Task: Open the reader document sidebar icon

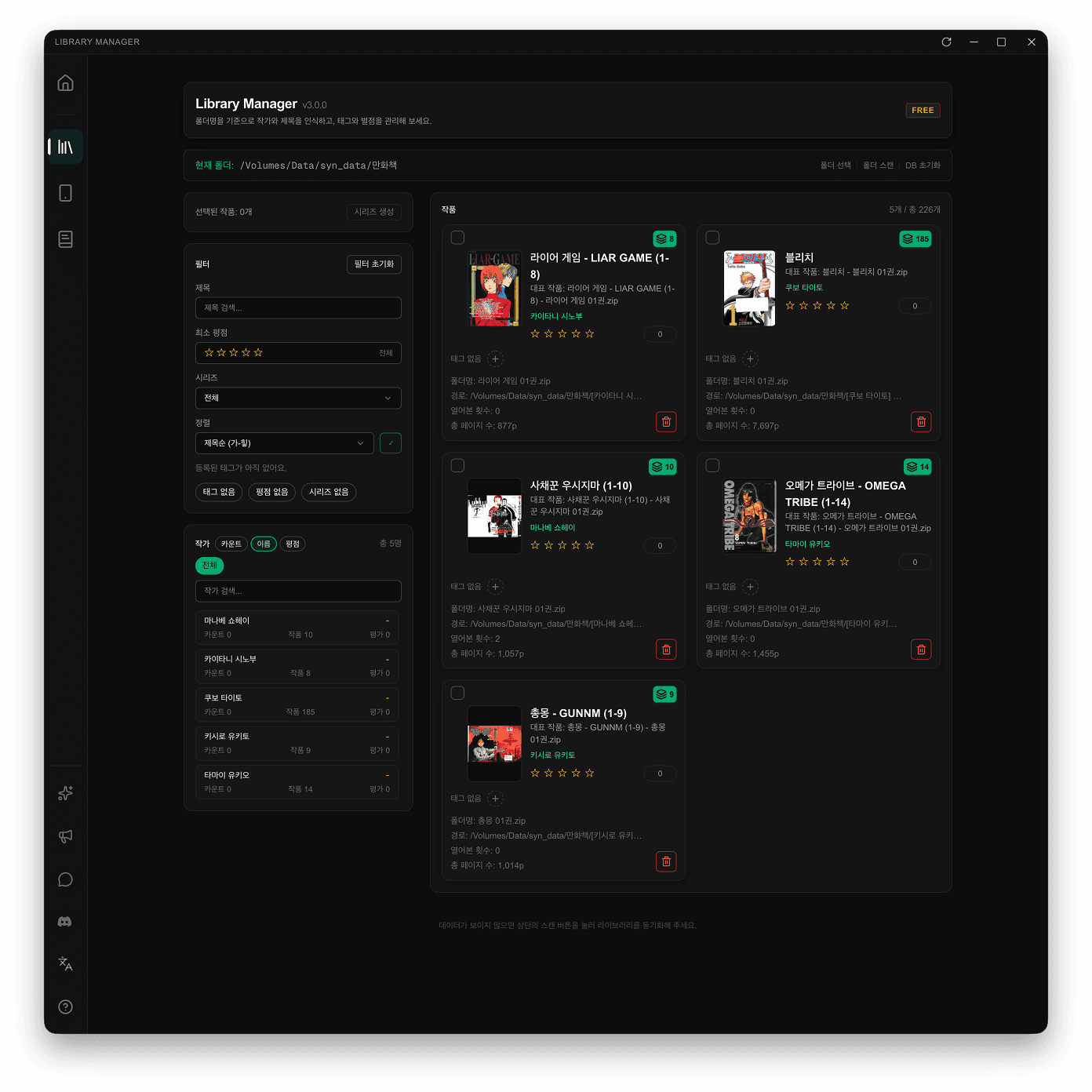Action: pyautogui.click(x=65, y=239)
